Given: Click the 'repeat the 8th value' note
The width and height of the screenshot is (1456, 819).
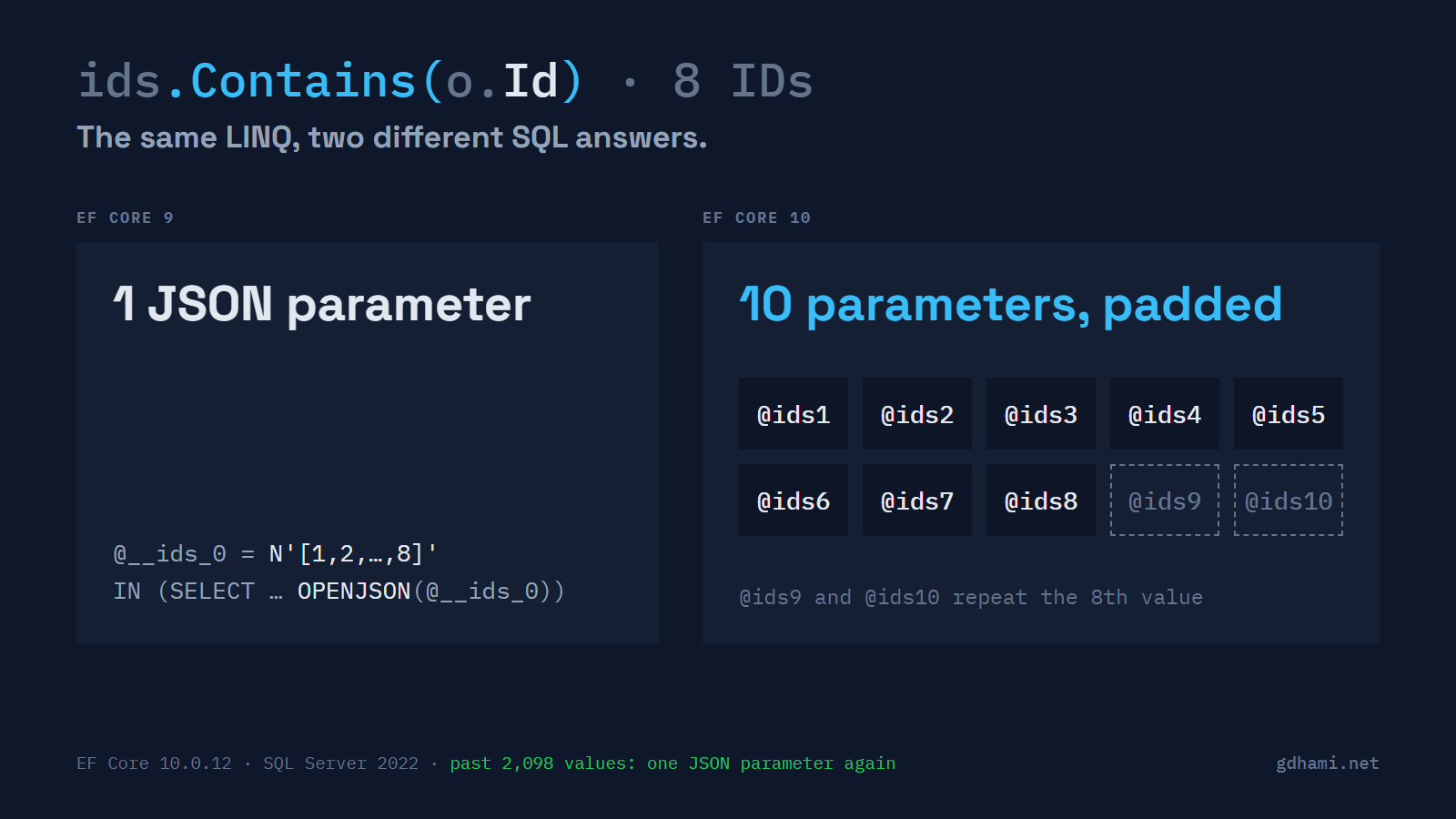Looking at the screenshot, I should click(971, 598).
